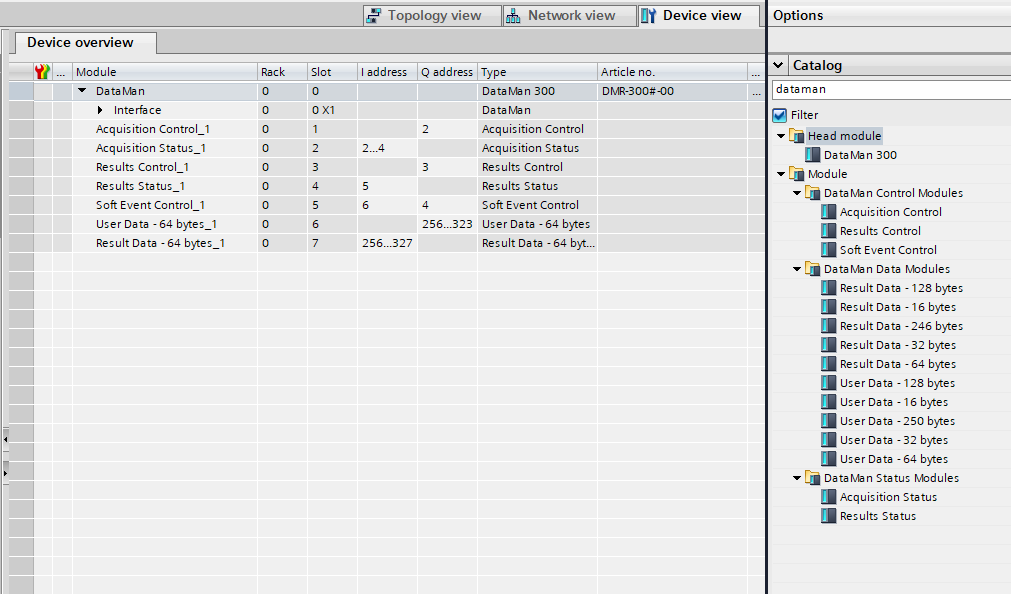
Task: Sort by the Slot column header
Action: 321,72
